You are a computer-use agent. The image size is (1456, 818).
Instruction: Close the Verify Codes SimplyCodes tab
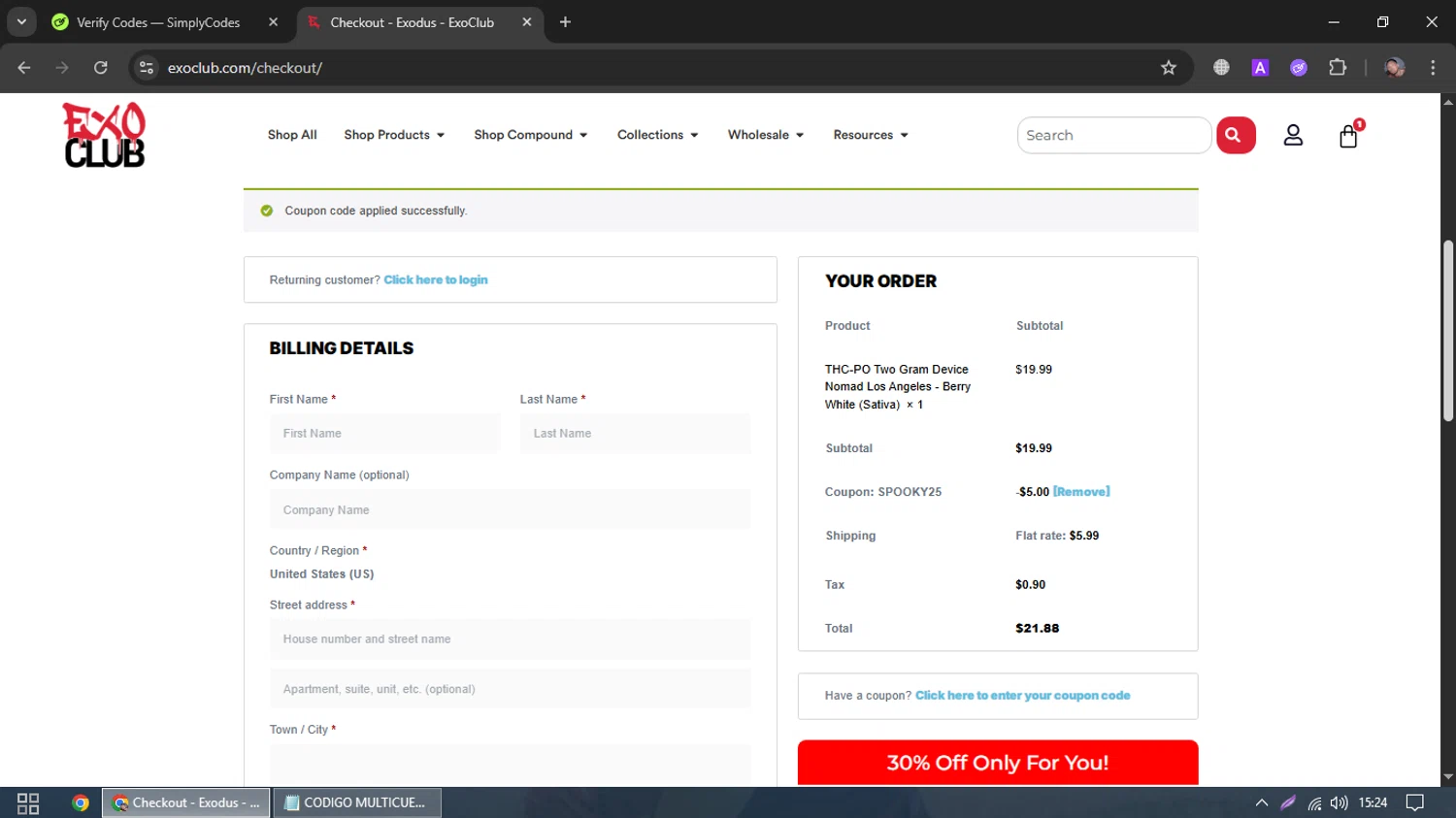[x=274, y=22]
